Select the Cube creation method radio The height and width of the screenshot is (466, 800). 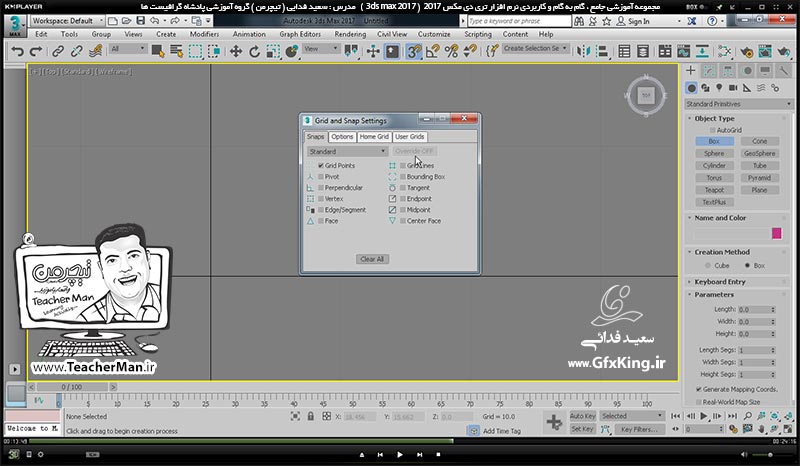click(x=708, y=265)
